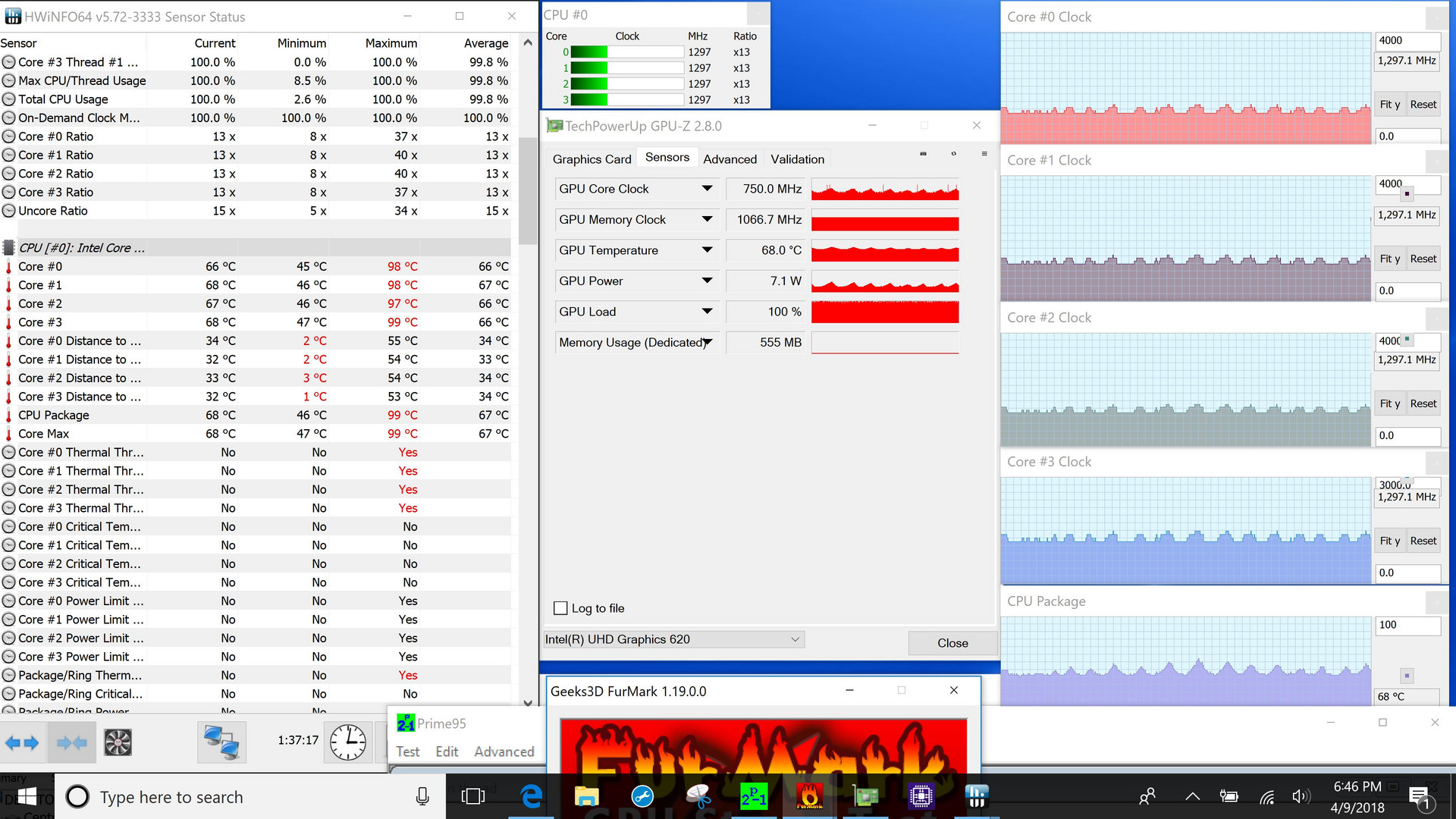Screen dimensions: 1456x819
Task: Click the GPU-Z screenshot camera icon
Action: coord(923,154)
